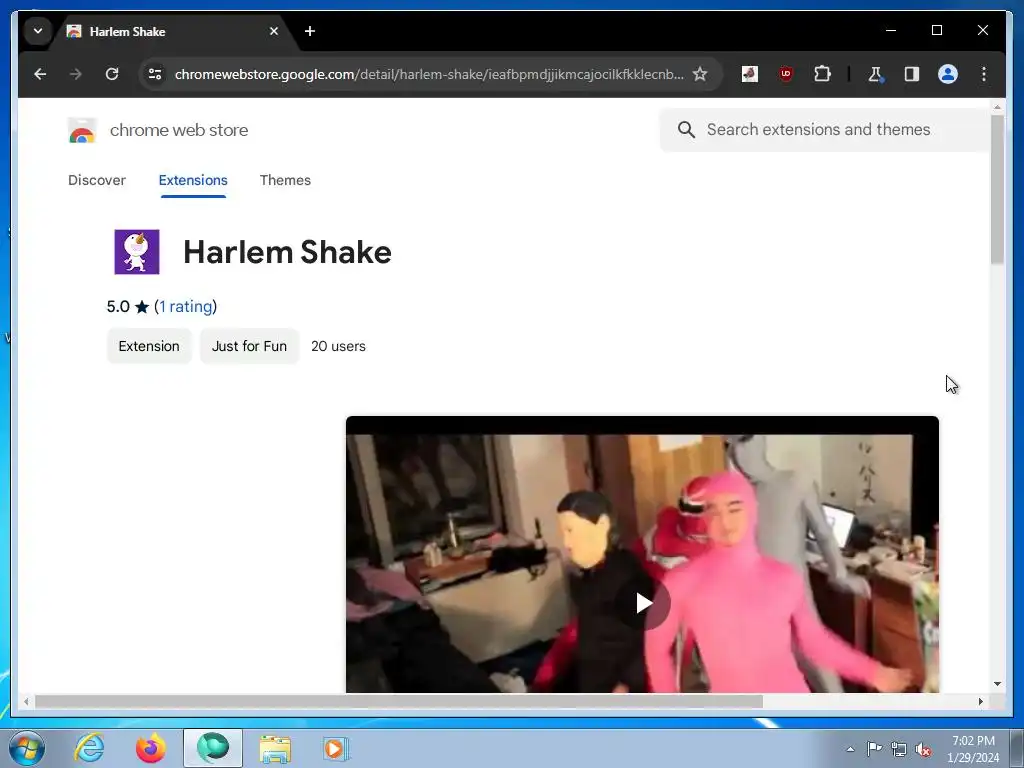Viewport: 1024px width, 768px height.
Task: Click the scroll down arrow
Action: (997, 684)
